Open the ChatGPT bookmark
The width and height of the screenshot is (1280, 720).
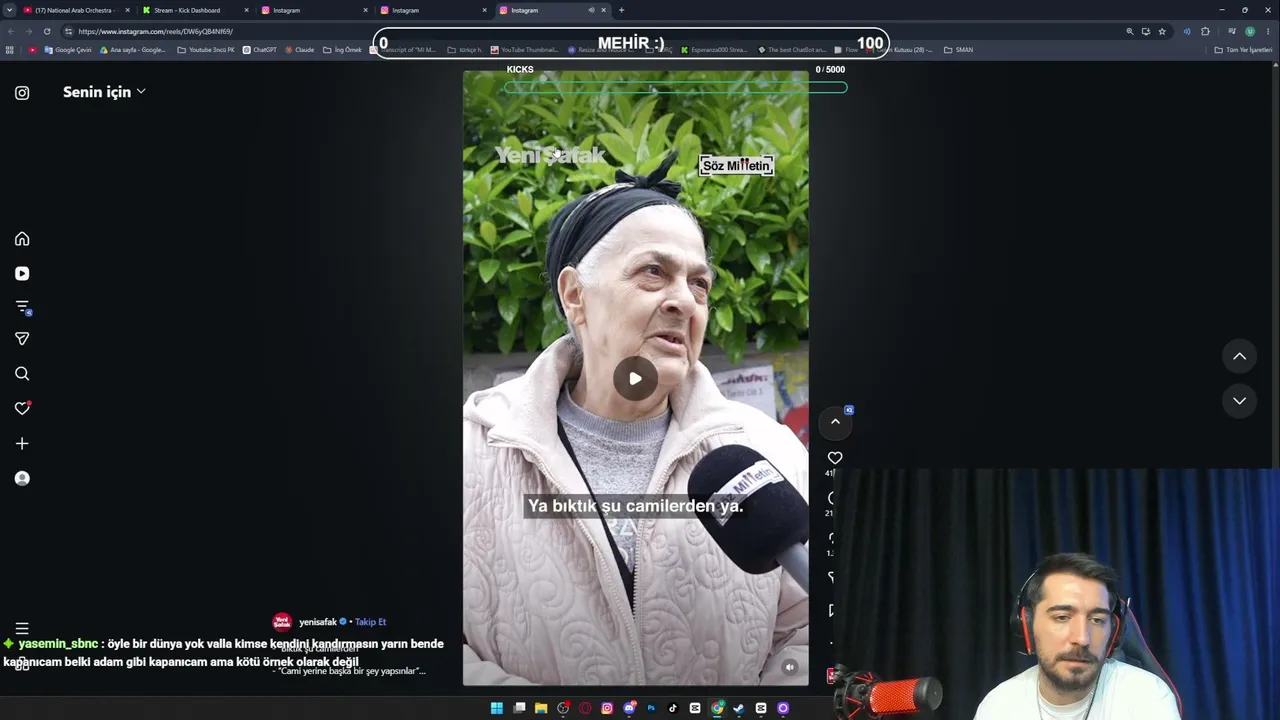(x=259, y=49)
